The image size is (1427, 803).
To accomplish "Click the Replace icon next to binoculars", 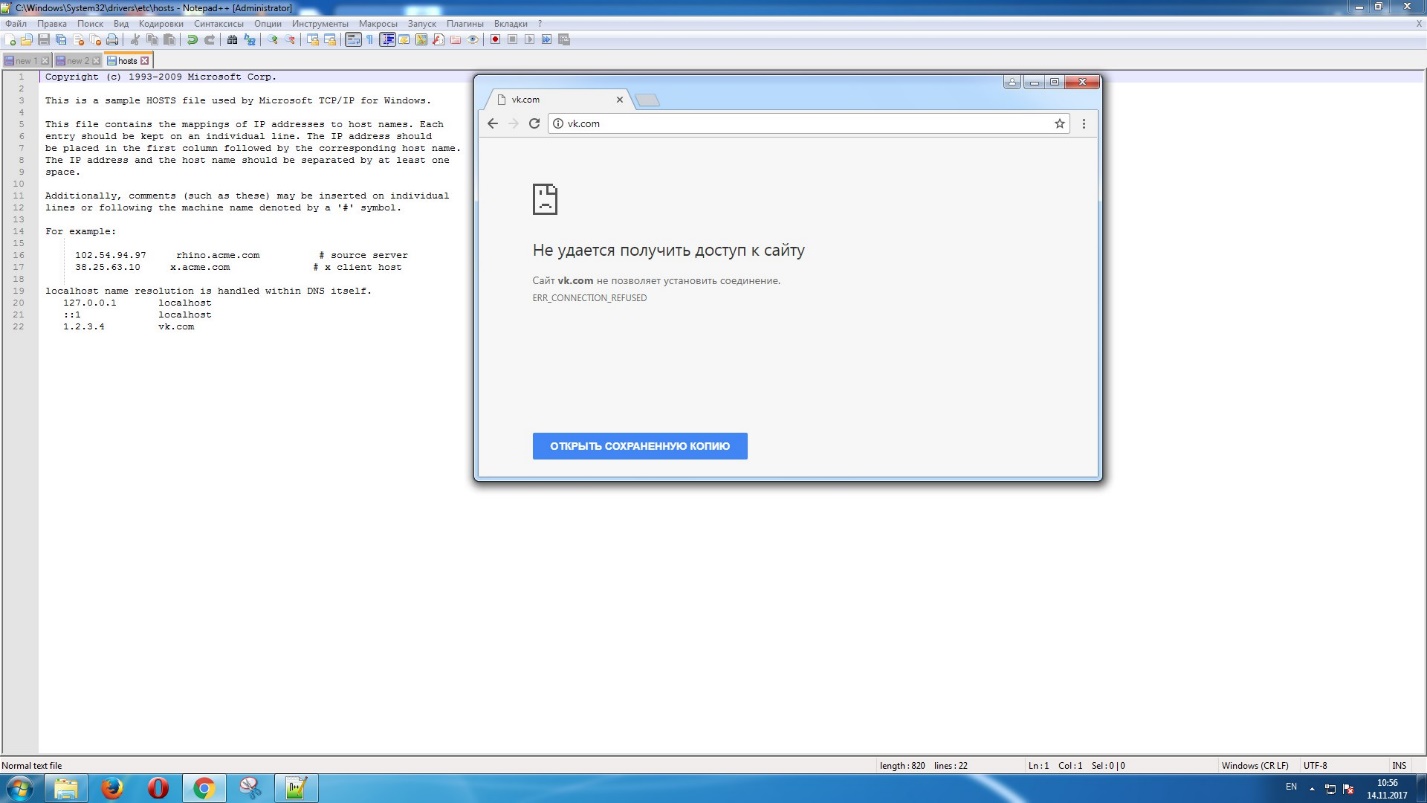I will 250,40.
